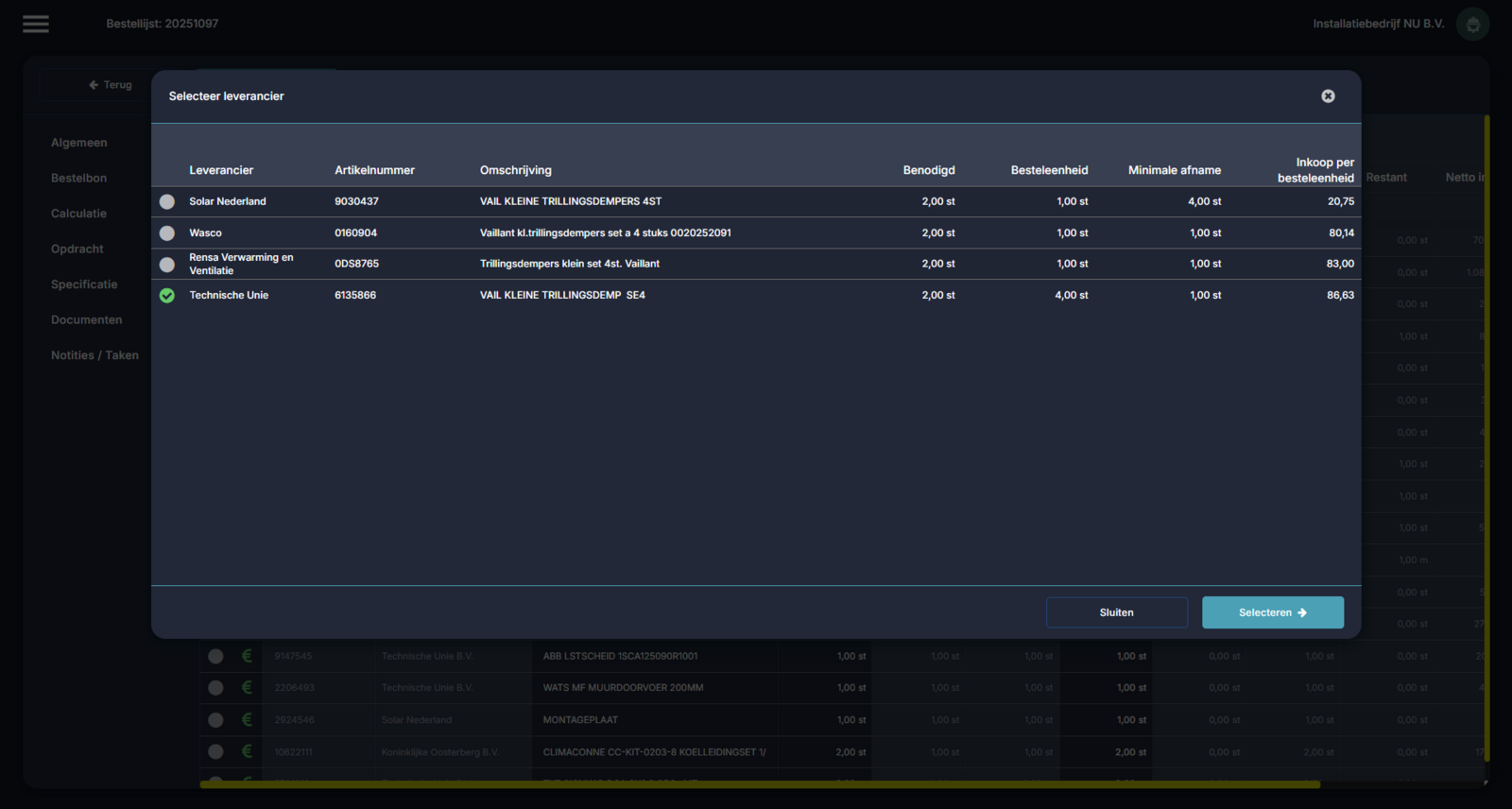Click the 4,00 st minimum for Solar Nederland
Viewport: 1512px width, 809px height.
pyautogui.click(x=1205, y=201)
